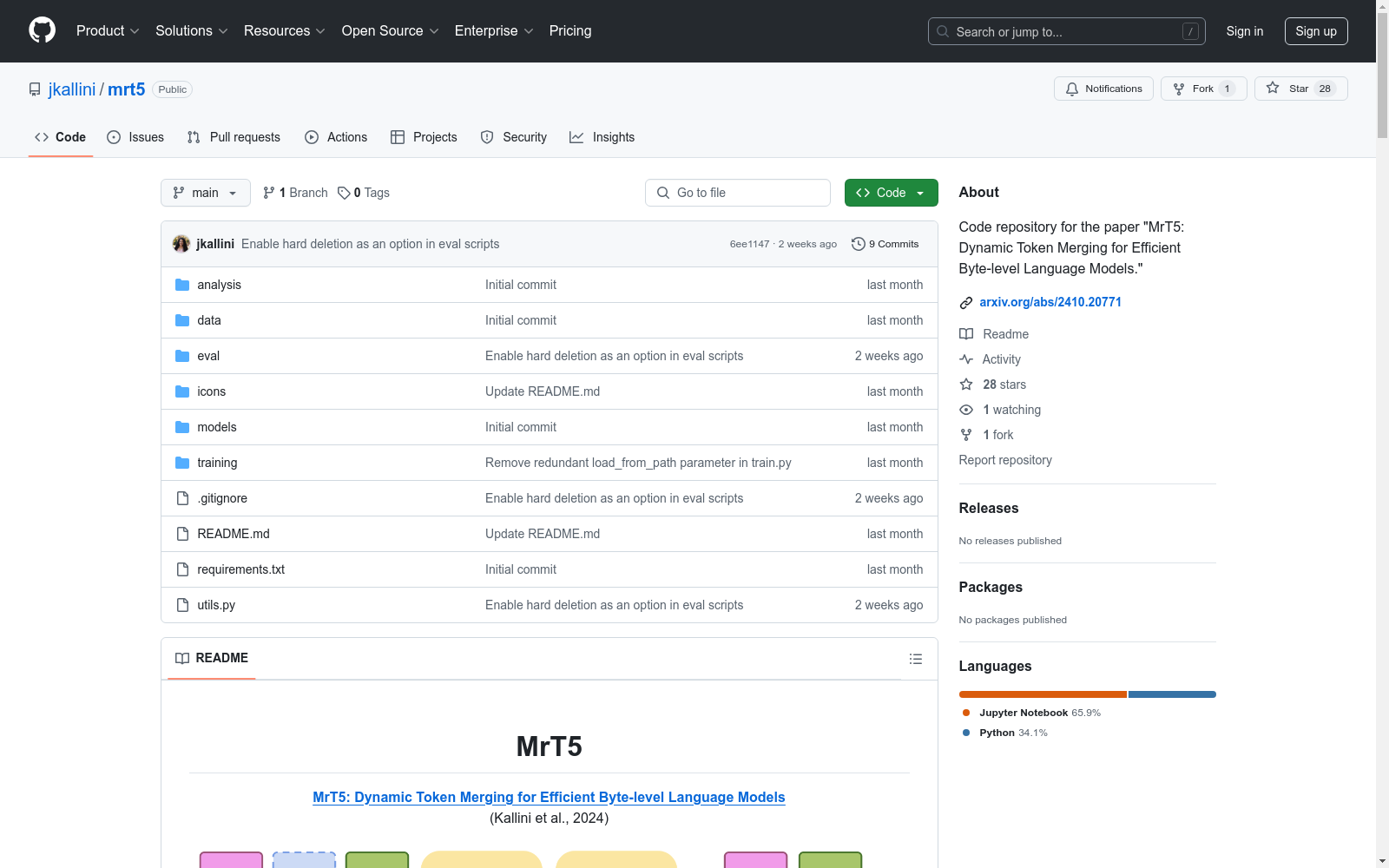This screenshot has width=1389, height=868.
Task: Open the main branch selector dropdown
Action: pos(206,193)
